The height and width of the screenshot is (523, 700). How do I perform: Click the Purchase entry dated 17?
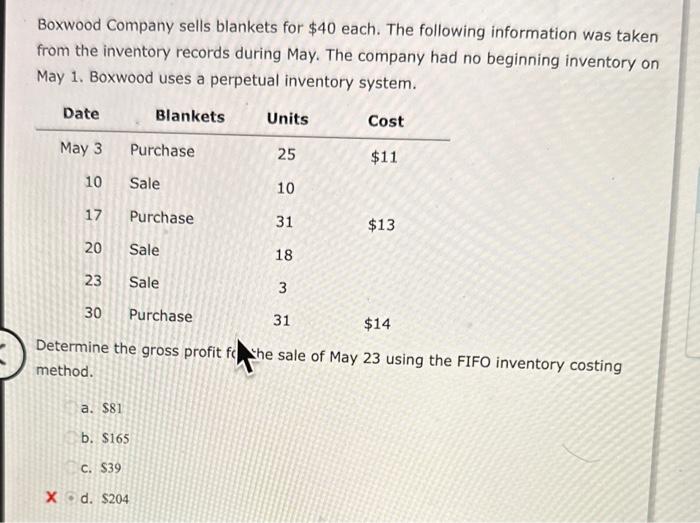[161, 217]
